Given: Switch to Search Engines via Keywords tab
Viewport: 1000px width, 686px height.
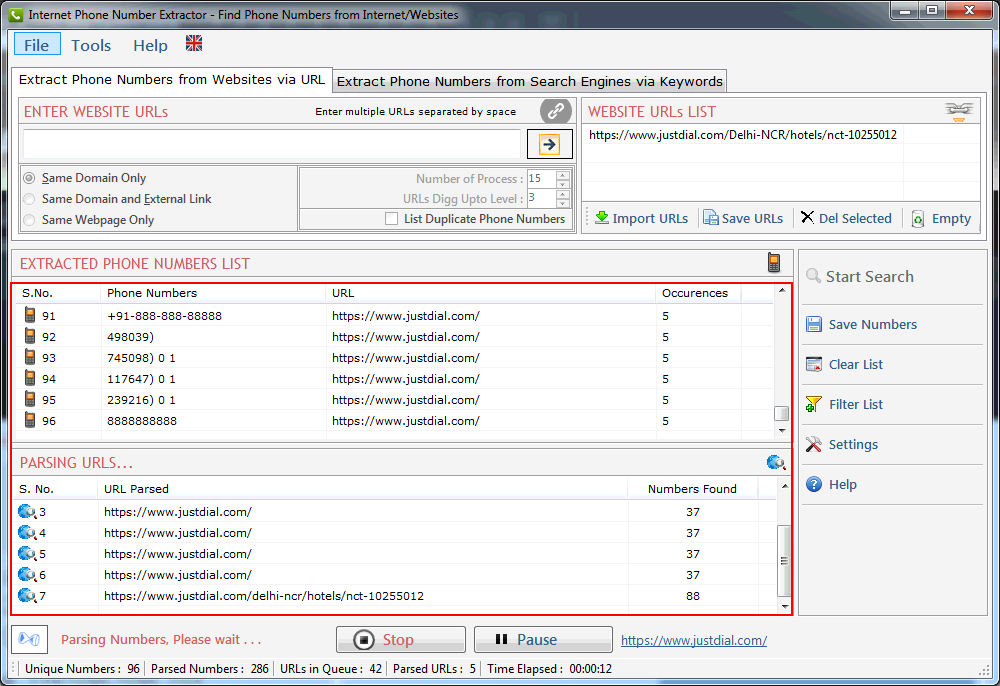Looking at the screenshot, I should coord(529,82).
